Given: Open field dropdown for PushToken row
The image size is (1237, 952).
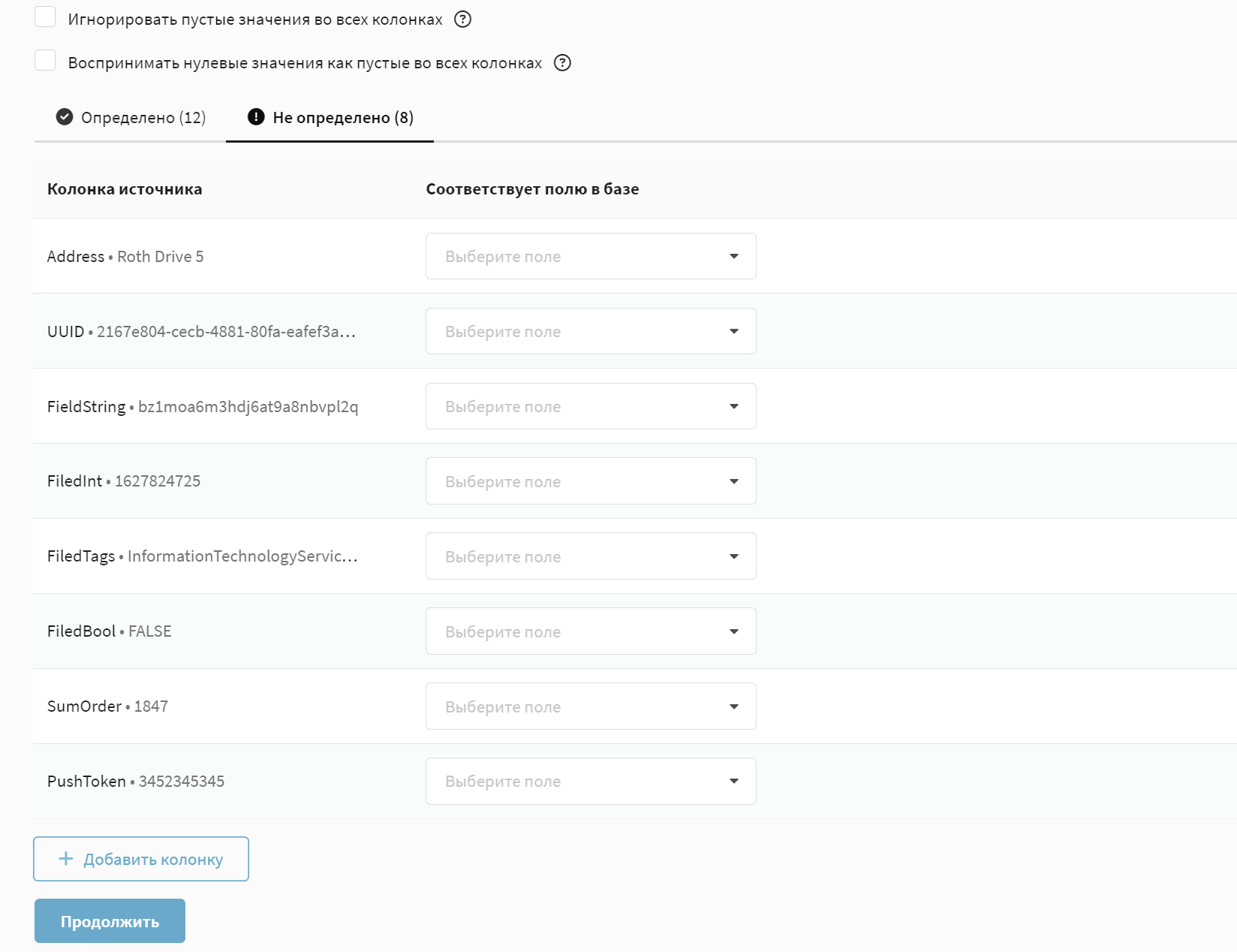Looking at the screenshot, I should point(591,782).
